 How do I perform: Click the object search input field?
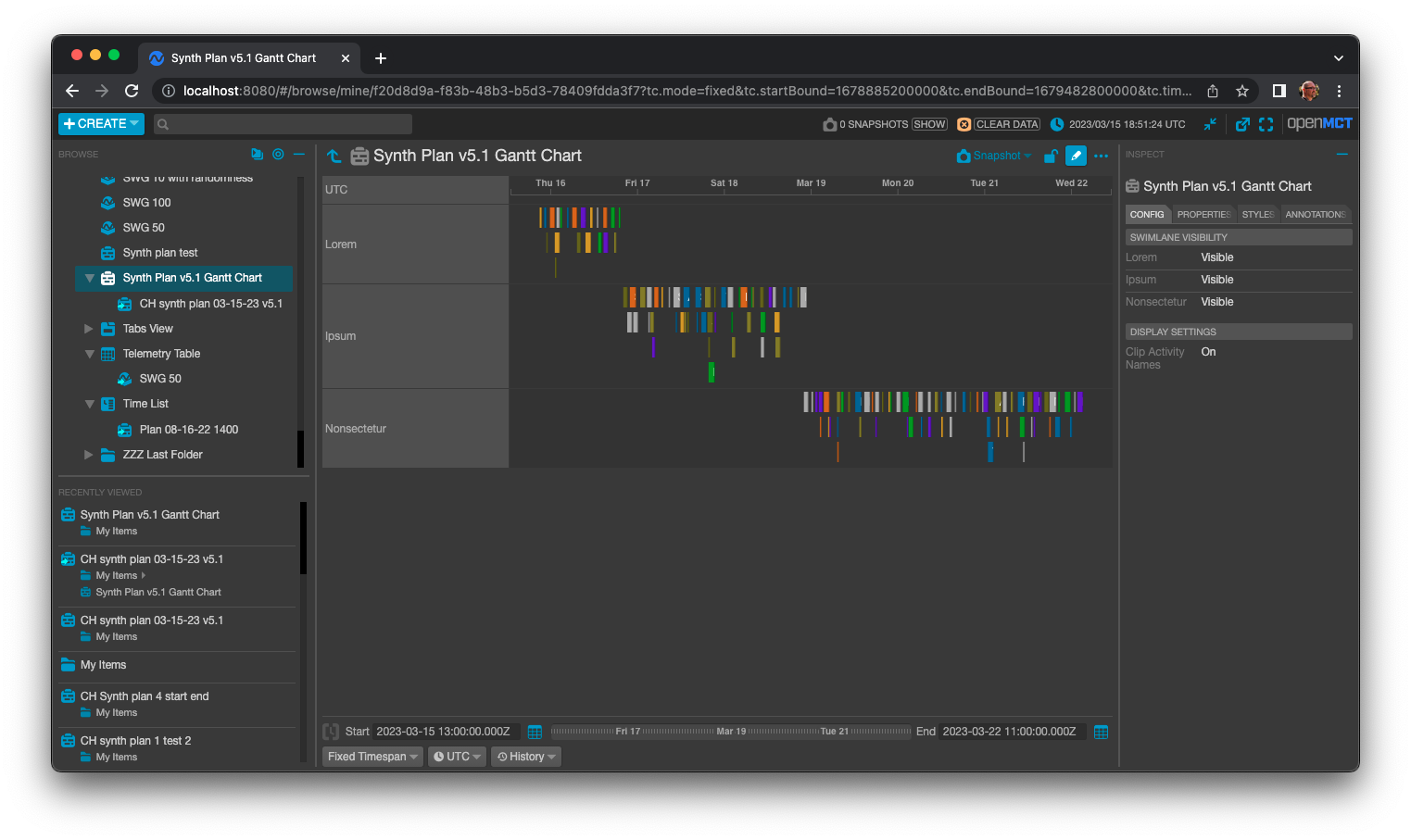pyautogui.click(x=283, y=124)
